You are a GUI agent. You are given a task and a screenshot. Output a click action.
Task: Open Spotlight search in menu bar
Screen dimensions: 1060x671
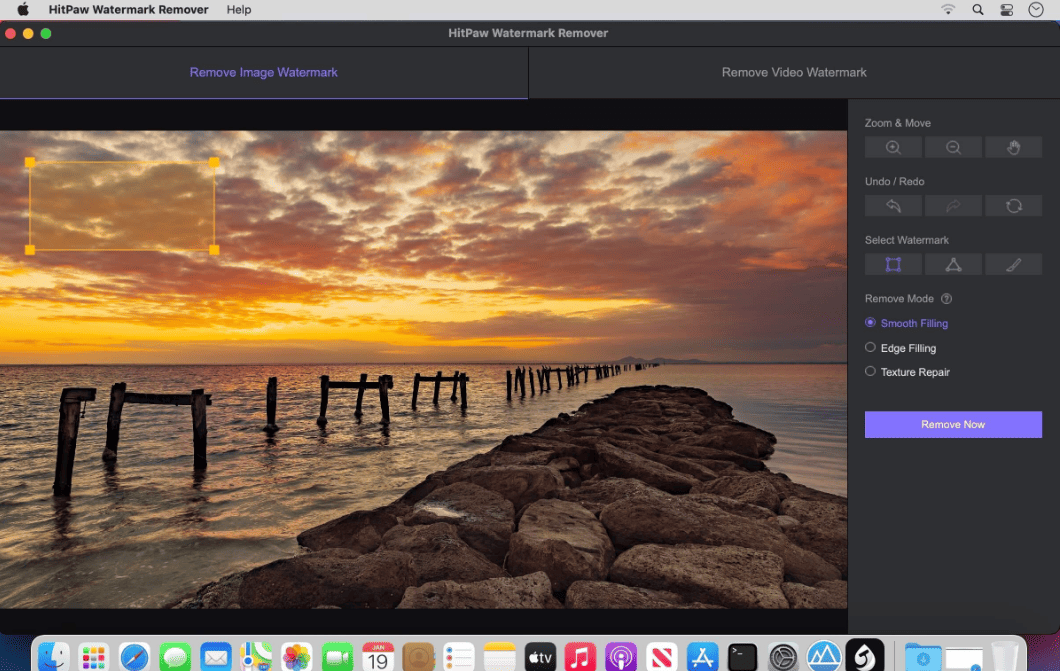978,9
